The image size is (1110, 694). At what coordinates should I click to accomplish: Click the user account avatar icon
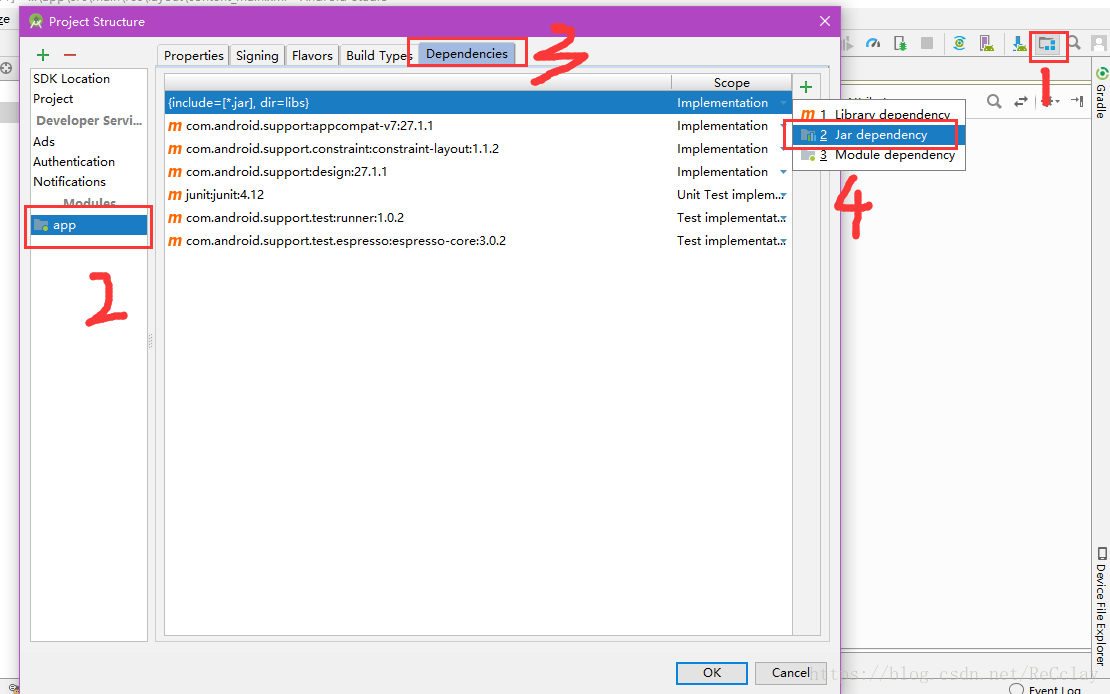pos(1099,44)
